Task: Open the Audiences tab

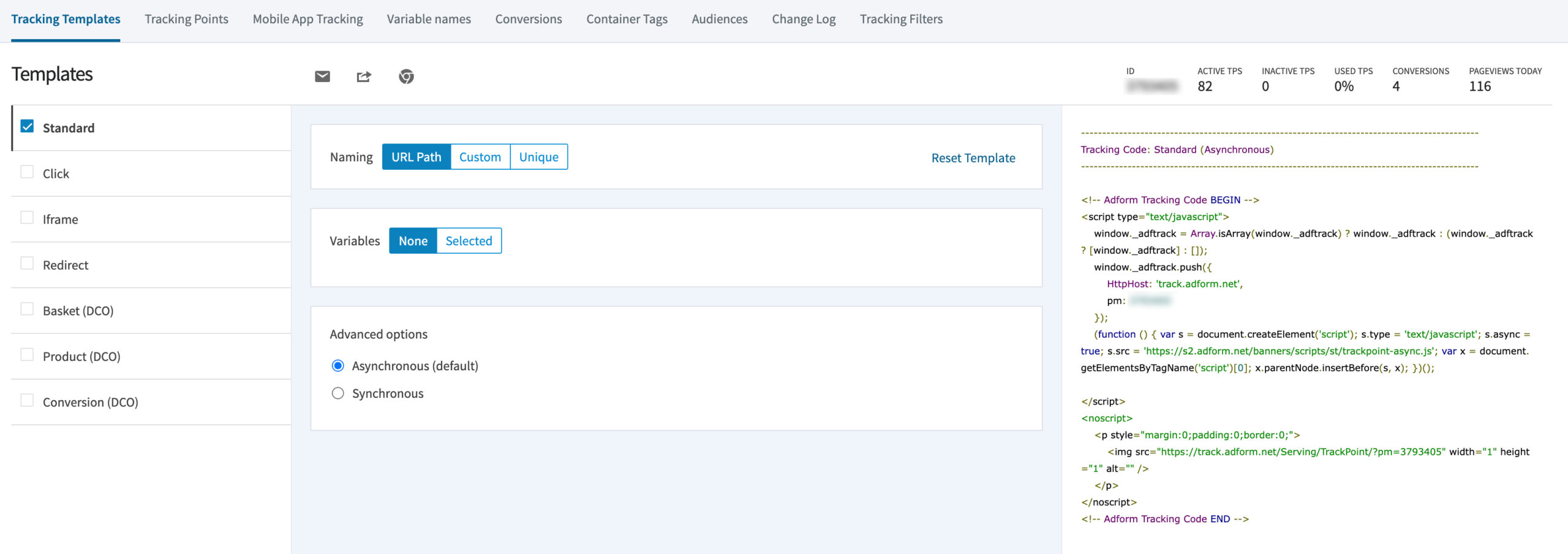Action: (x=718, y=18)
